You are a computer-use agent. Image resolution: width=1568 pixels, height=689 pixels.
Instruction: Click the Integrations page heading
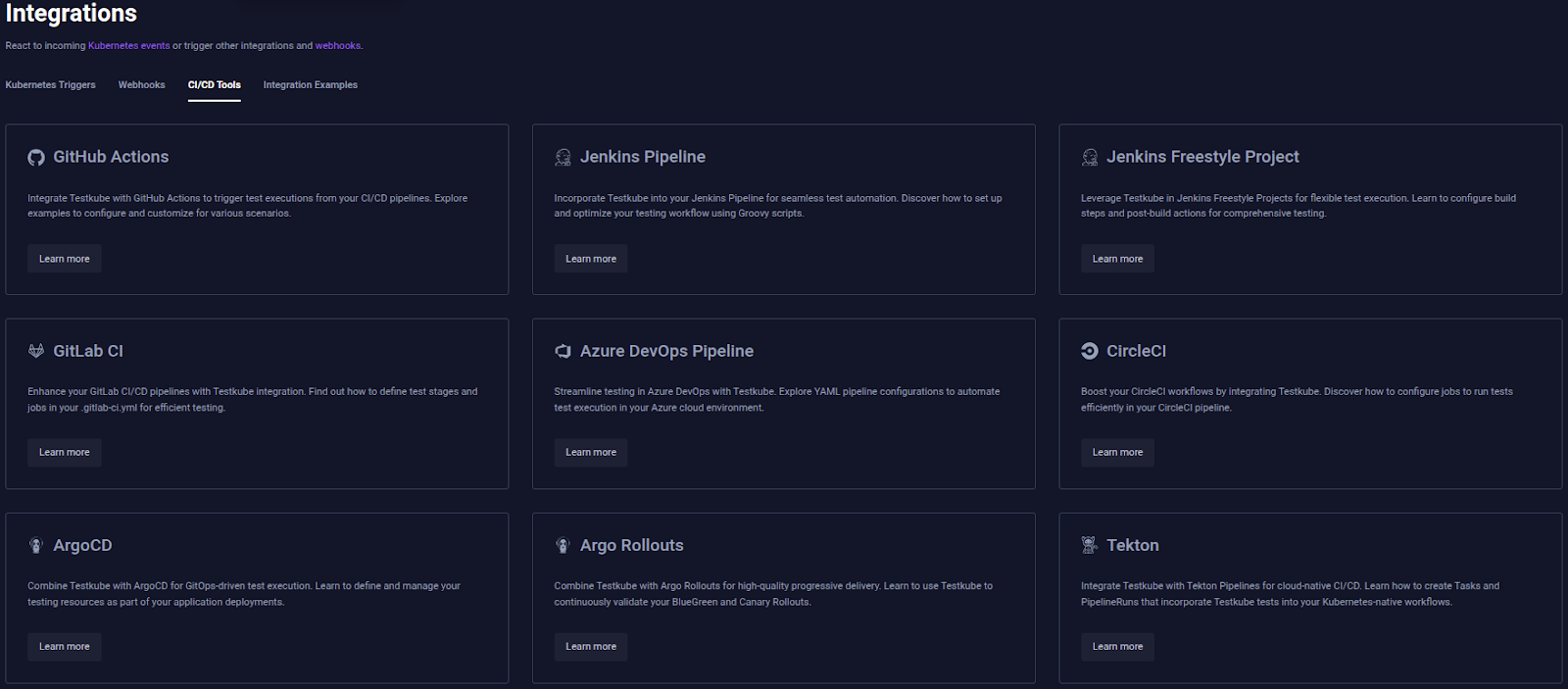point(72,14)
